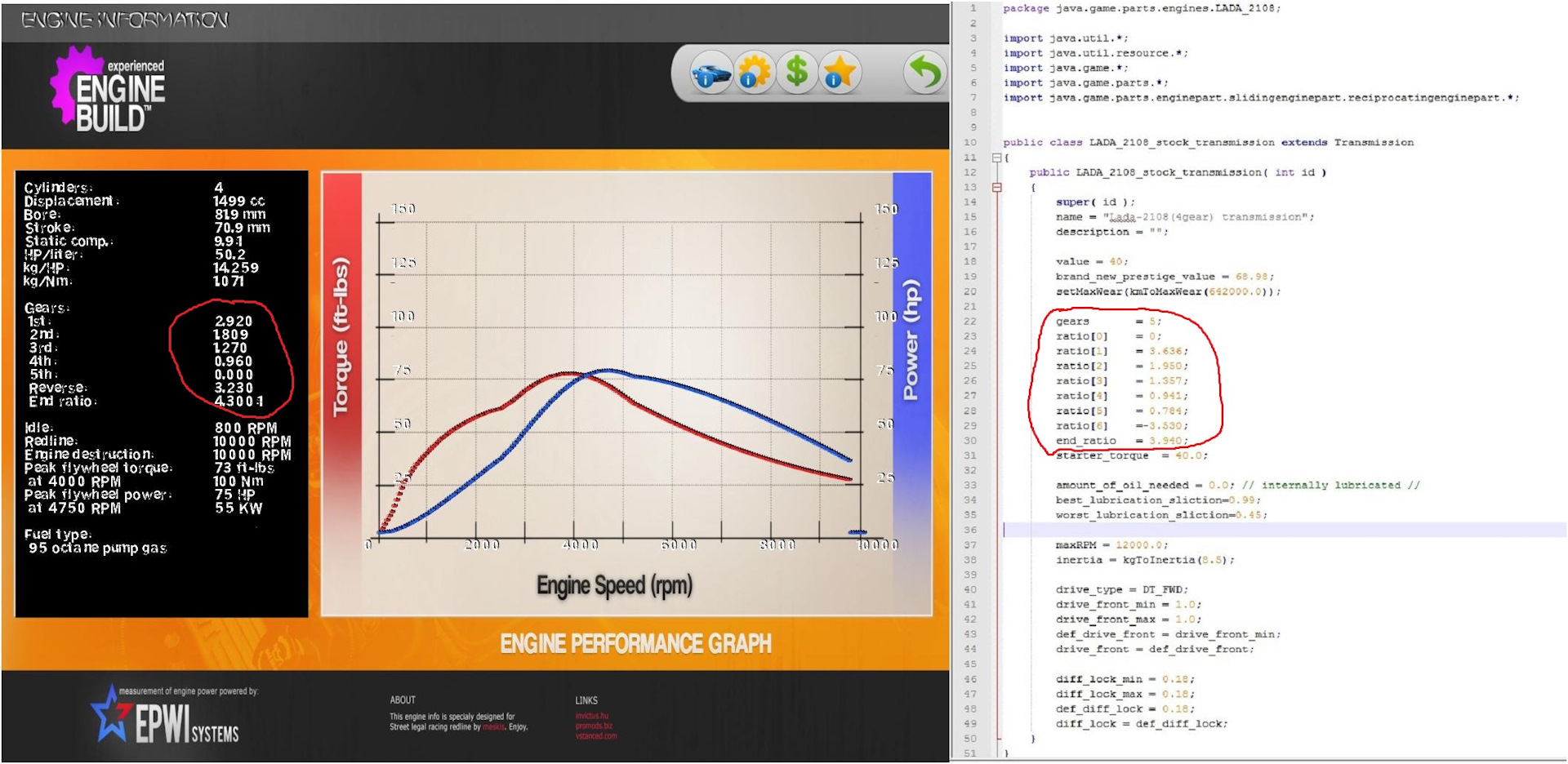Click the end_ratio = 3.940 line
The image size is (1568, 764).
1122,441
